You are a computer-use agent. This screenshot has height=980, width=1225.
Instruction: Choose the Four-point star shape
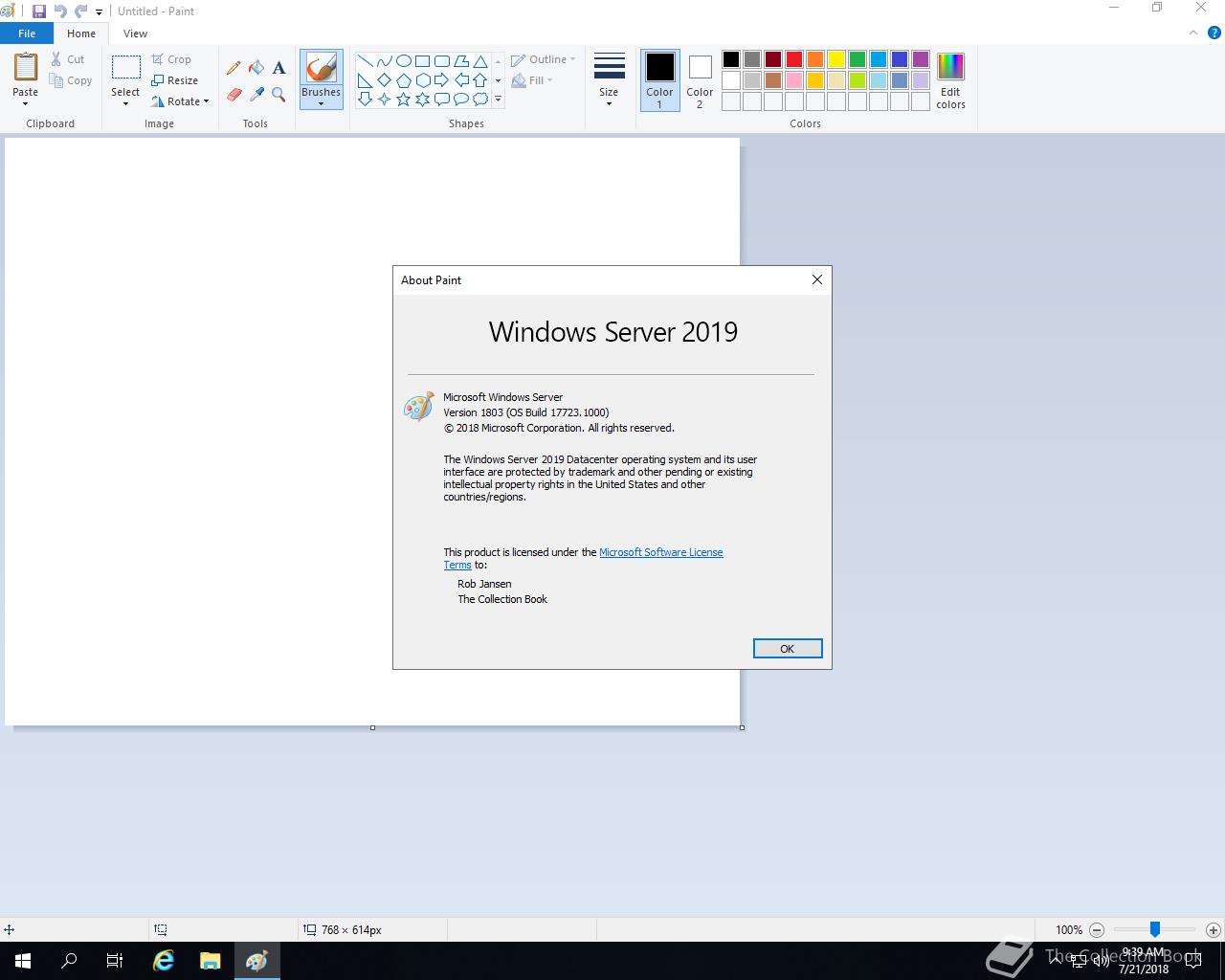[384, 100]
